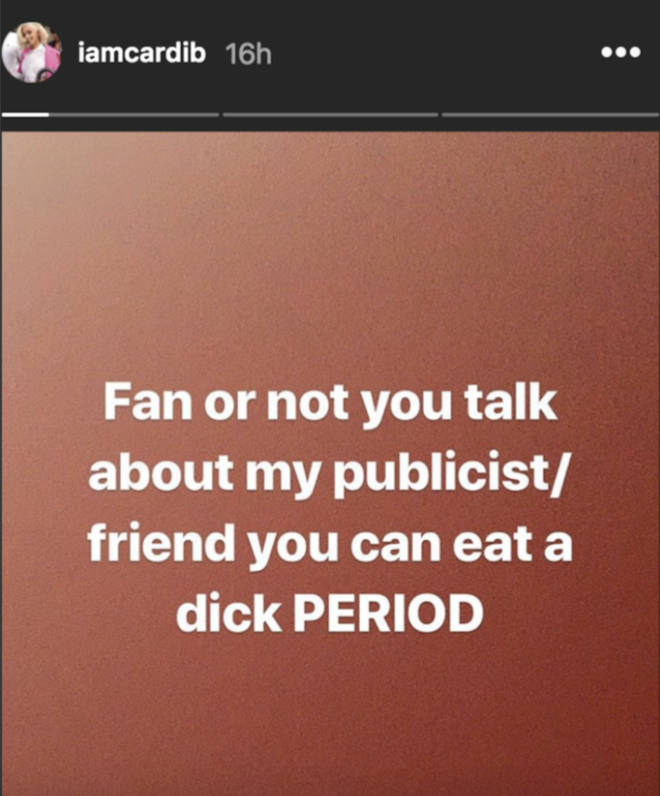
Task: Click the word "Fan" in the story
Action: (x=148, y=402)
